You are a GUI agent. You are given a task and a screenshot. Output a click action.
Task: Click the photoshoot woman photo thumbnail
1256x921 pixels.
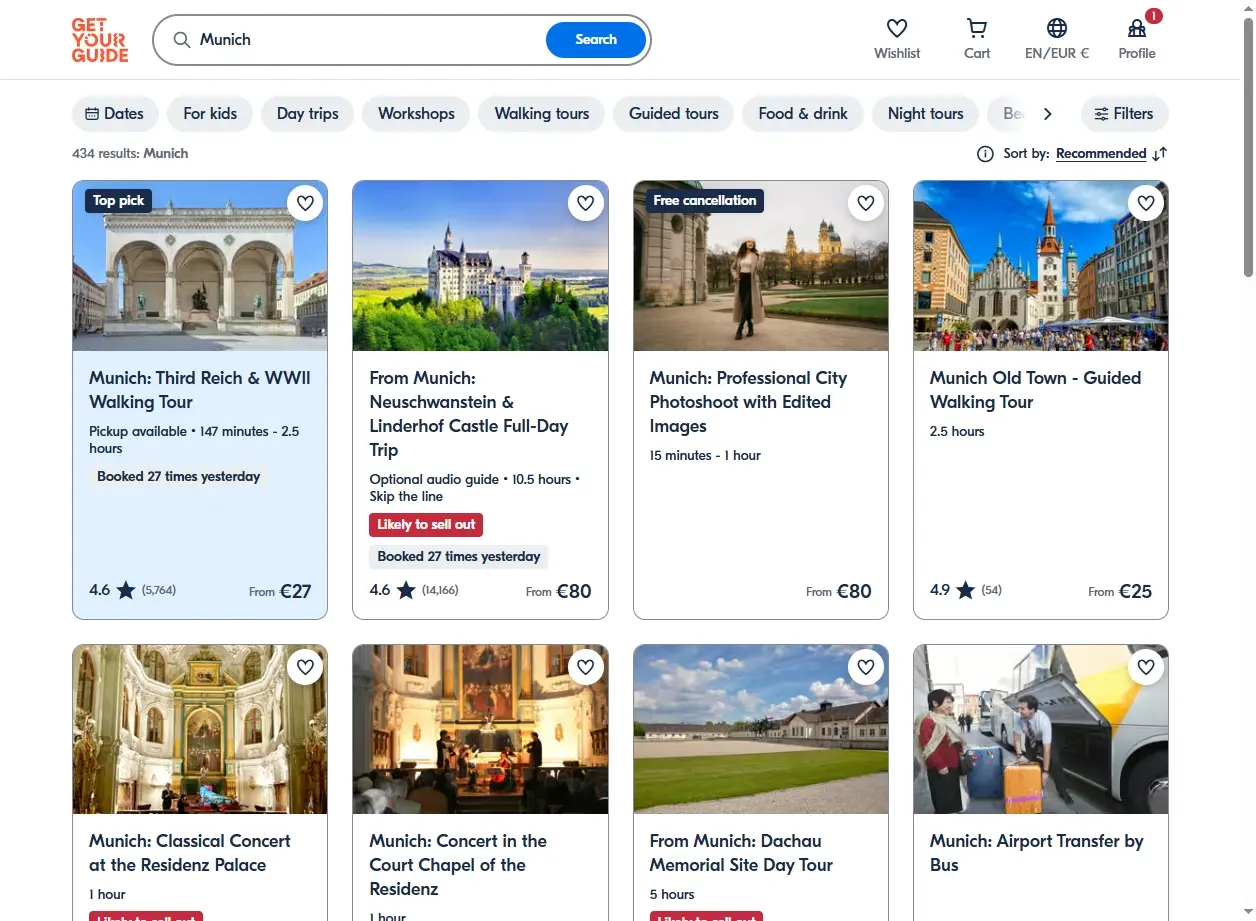[761, 266]
